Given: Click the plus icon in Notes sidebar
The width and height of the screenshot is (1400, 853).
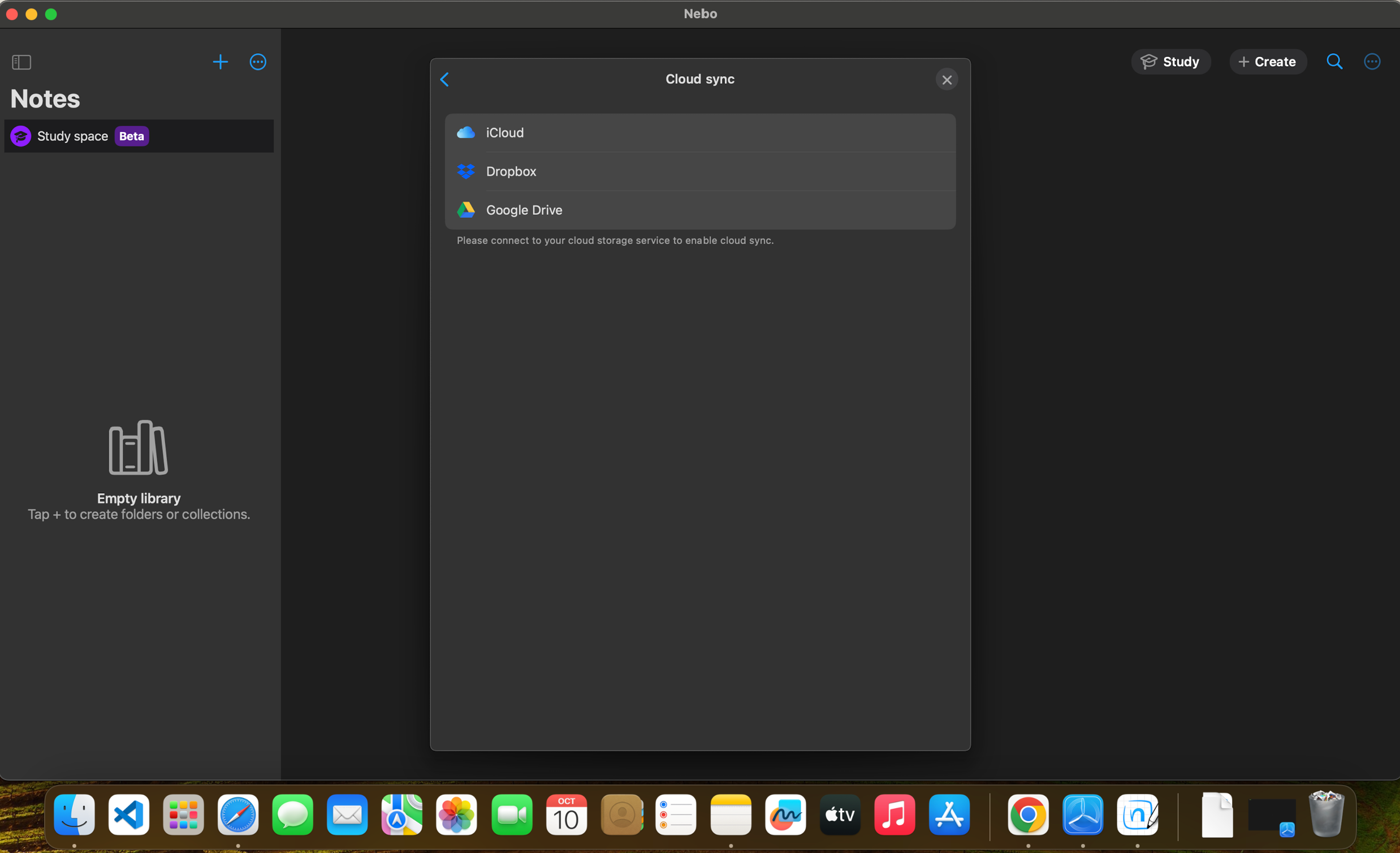Looking at the screenshot, I should [x=221, y=62].
